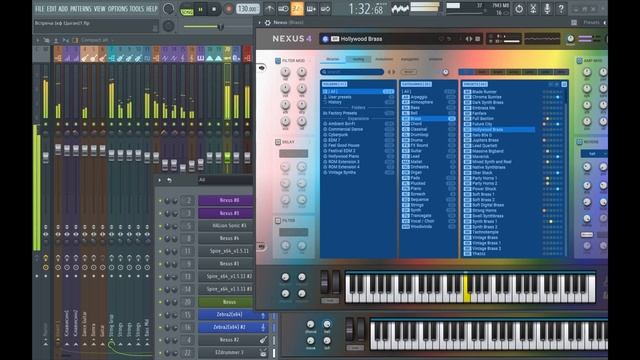Select the Vintage Synths expansion folder
The width and height of the screenshot is (640, 360).
coord(358,172)
